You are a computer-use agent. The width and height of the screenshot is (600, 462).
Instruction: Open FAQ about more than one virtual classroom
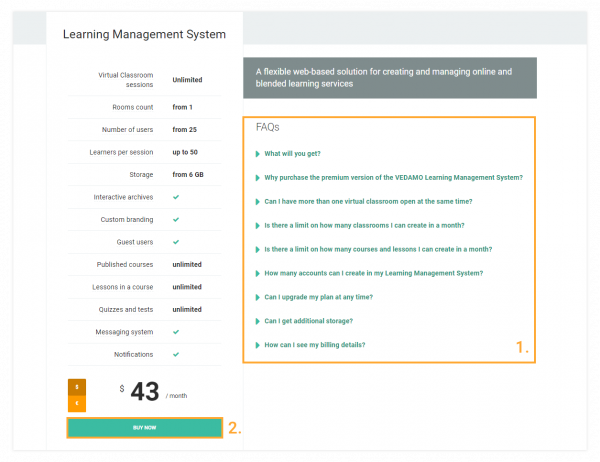tap(374, 201)
